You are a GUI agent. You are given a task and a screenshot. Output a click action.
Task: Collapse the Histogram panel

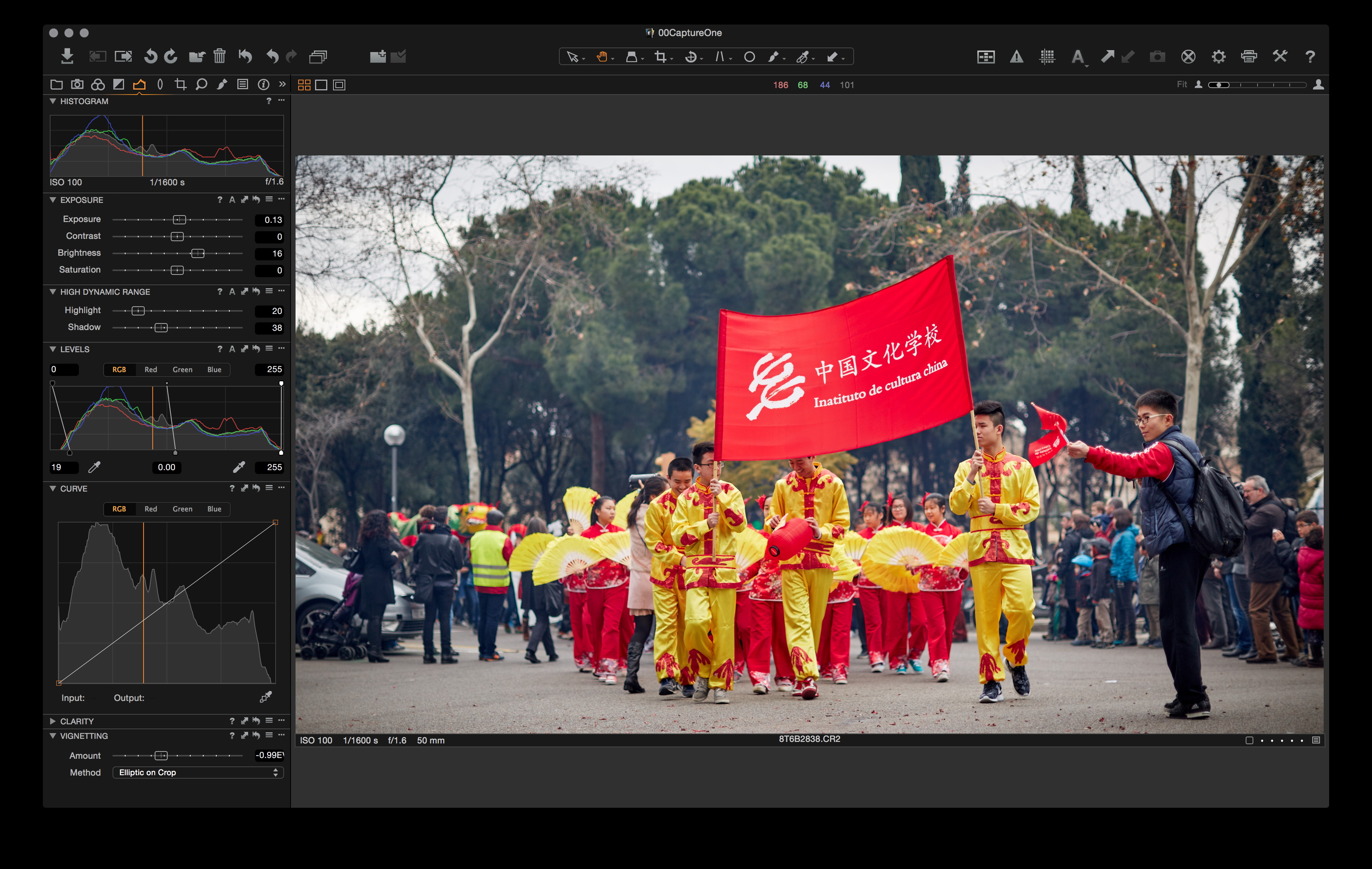[53, 101]
